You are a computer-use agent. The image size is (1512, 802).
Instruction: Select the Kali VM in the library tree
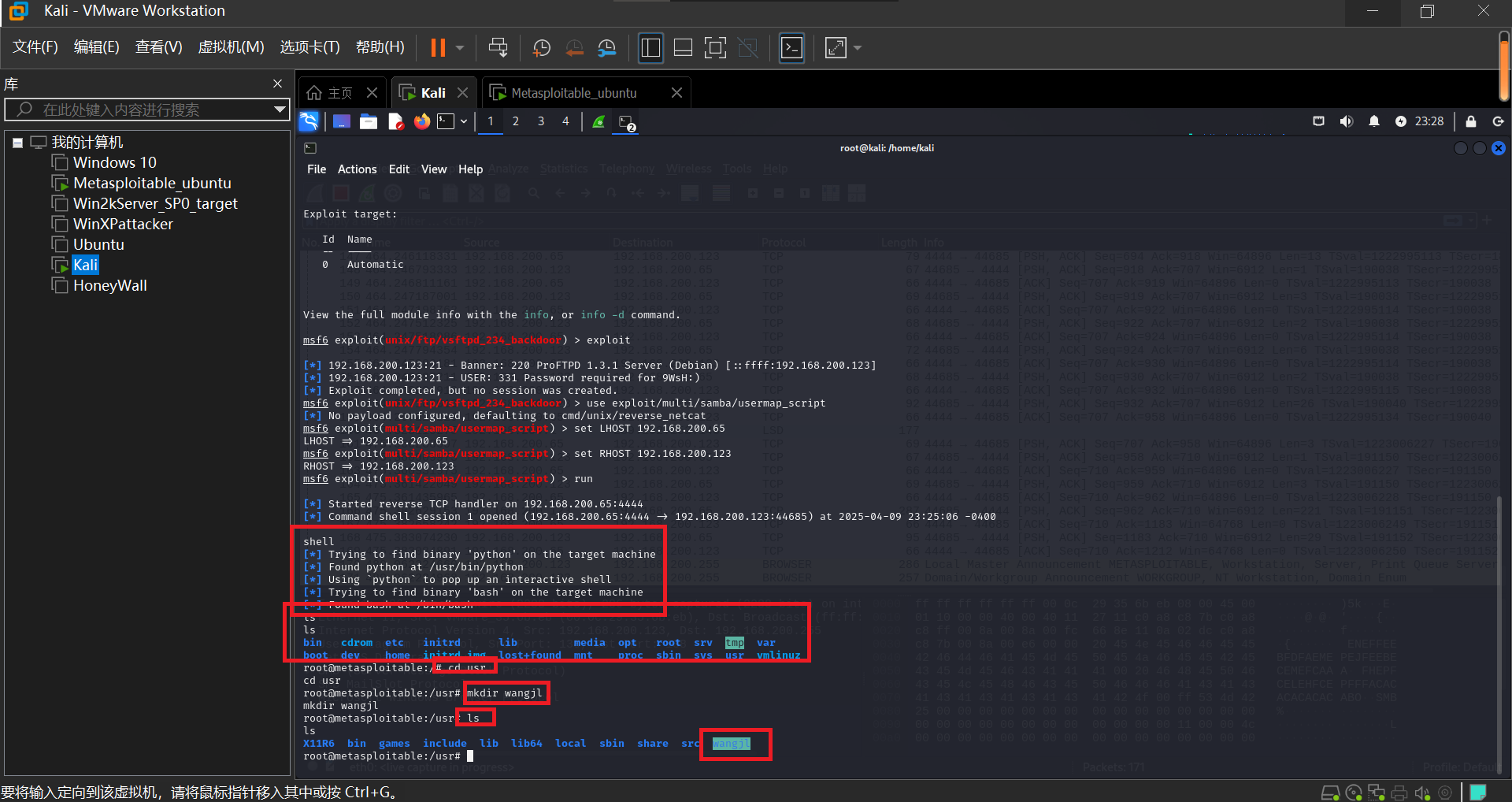coord(85,265)
